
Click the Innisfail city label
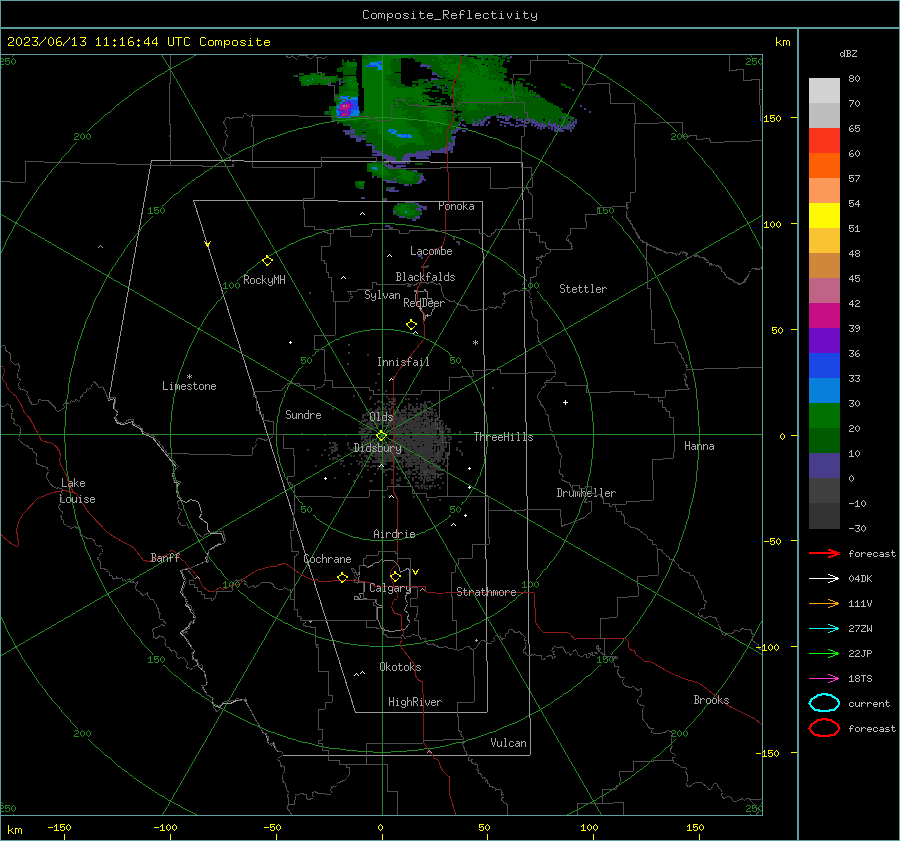[x=403, y=362]
